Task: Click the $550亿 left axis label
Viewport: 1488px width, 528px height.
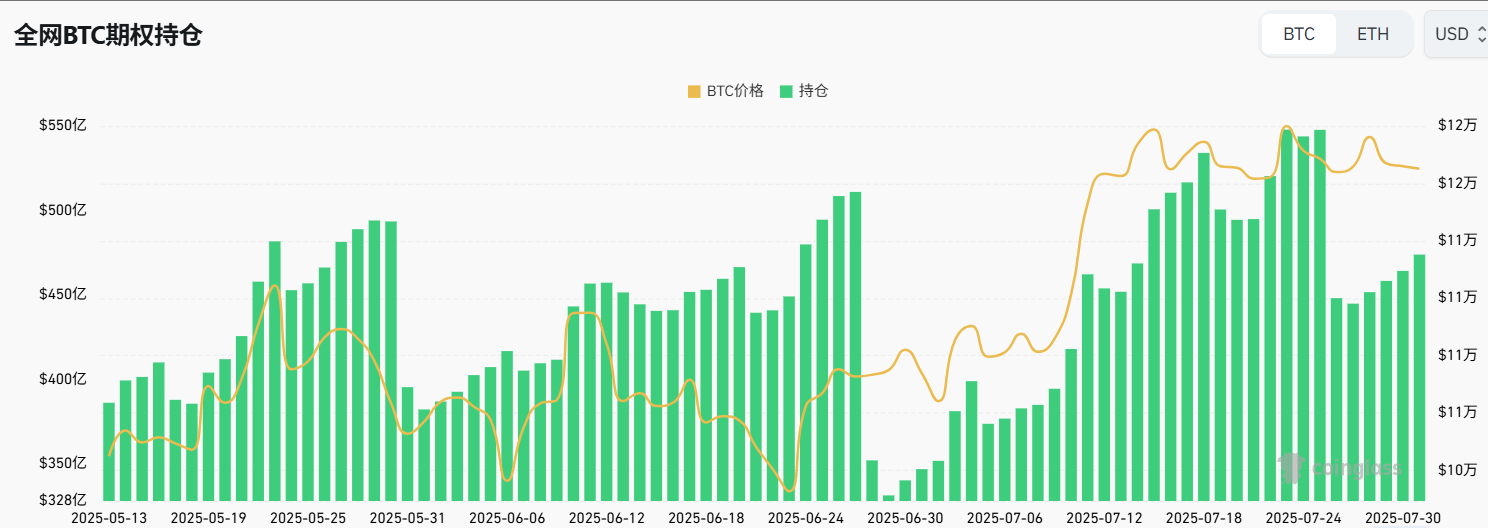Action: click(x=63, y=126)
